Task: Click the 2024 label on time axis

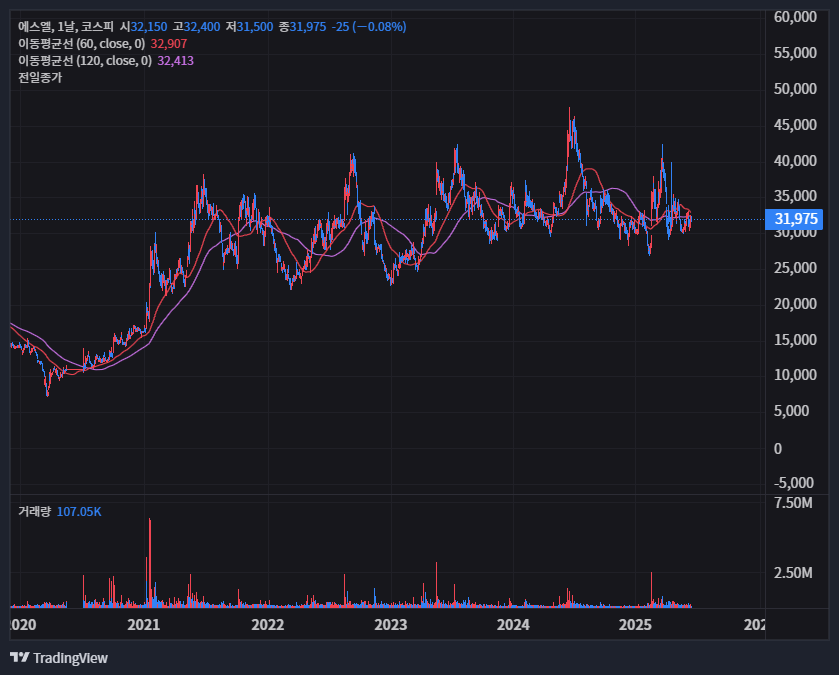Action: coord(513,624)
